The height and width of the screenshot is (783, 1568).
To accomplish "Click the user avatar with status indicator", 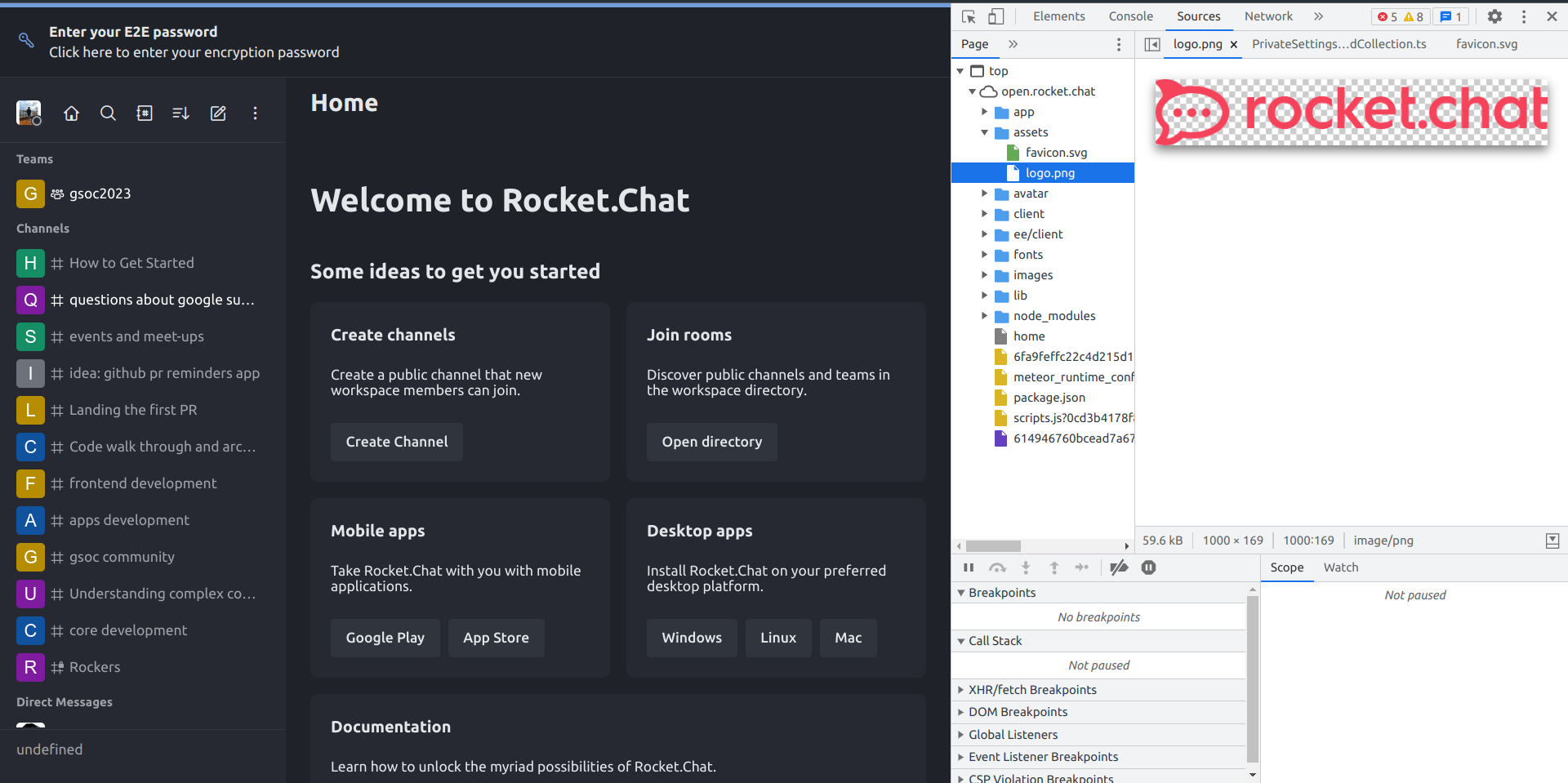I will coord(29,113).
